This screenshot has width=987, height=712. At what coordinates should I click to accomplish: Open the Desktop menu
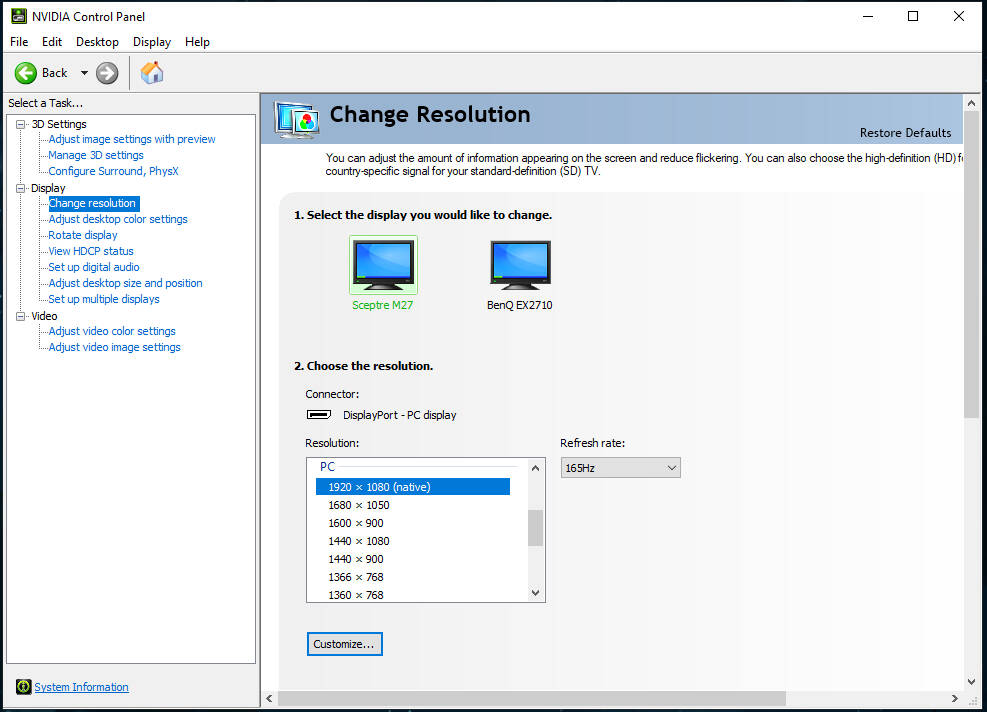(97, 42)
